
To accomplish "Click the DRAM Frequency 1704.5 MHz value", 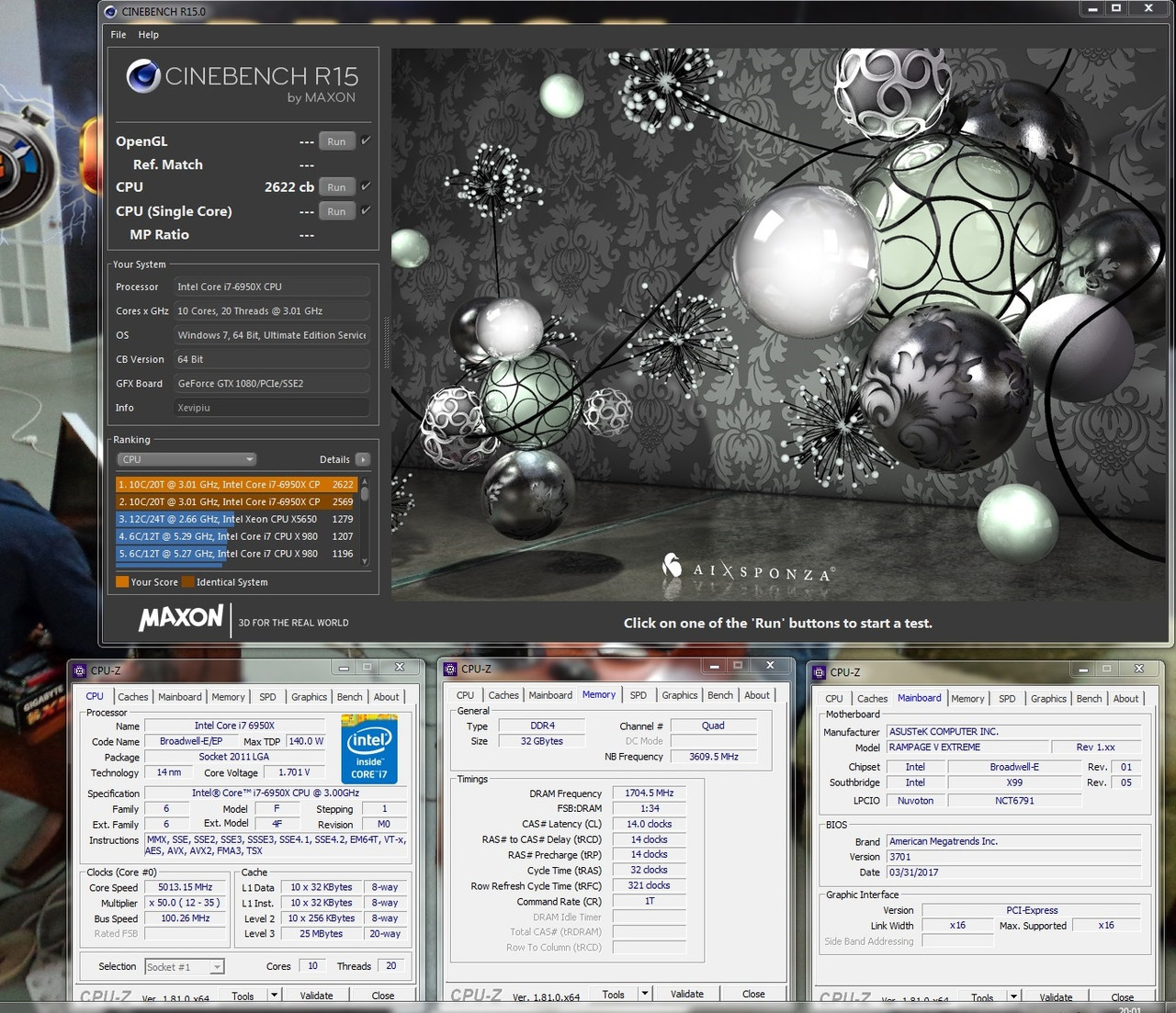I will 650,793.
